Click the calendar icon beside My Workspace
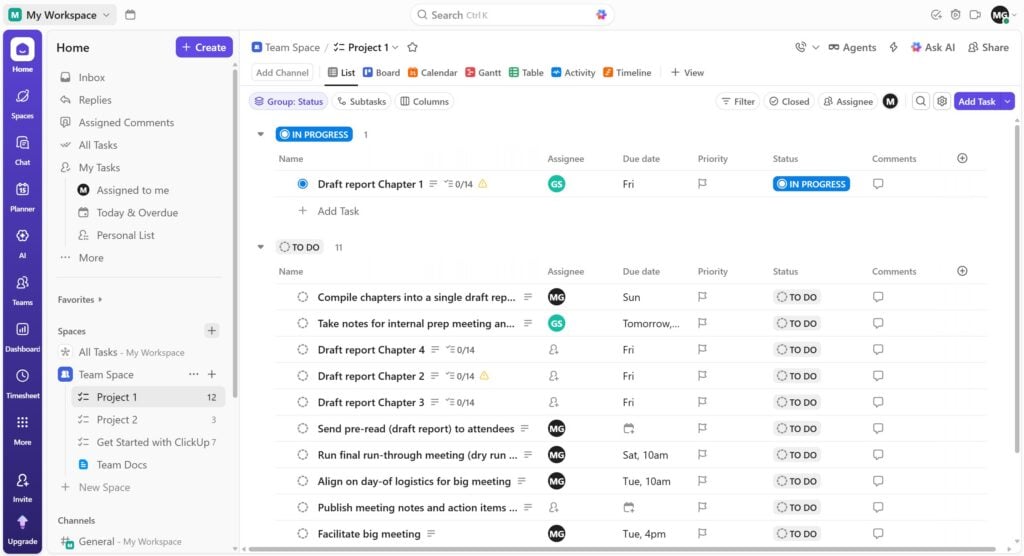The image size is (1024, 556). 130,14
